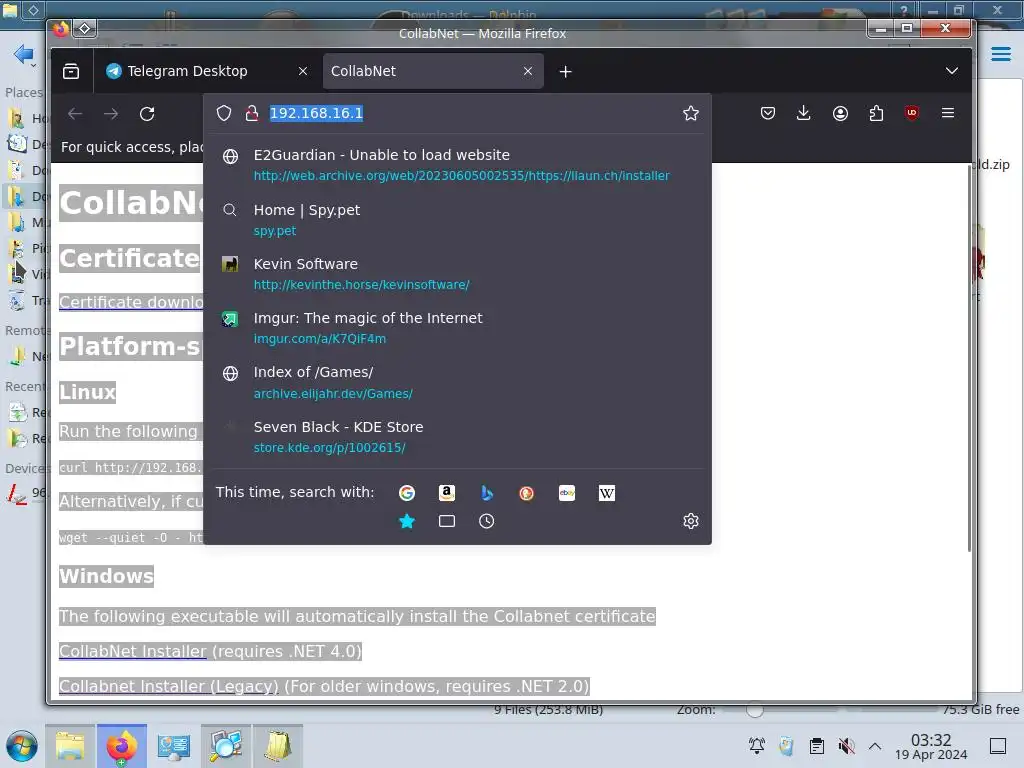
Task: Go back in Dolphin window
Action: coord(24,55)
